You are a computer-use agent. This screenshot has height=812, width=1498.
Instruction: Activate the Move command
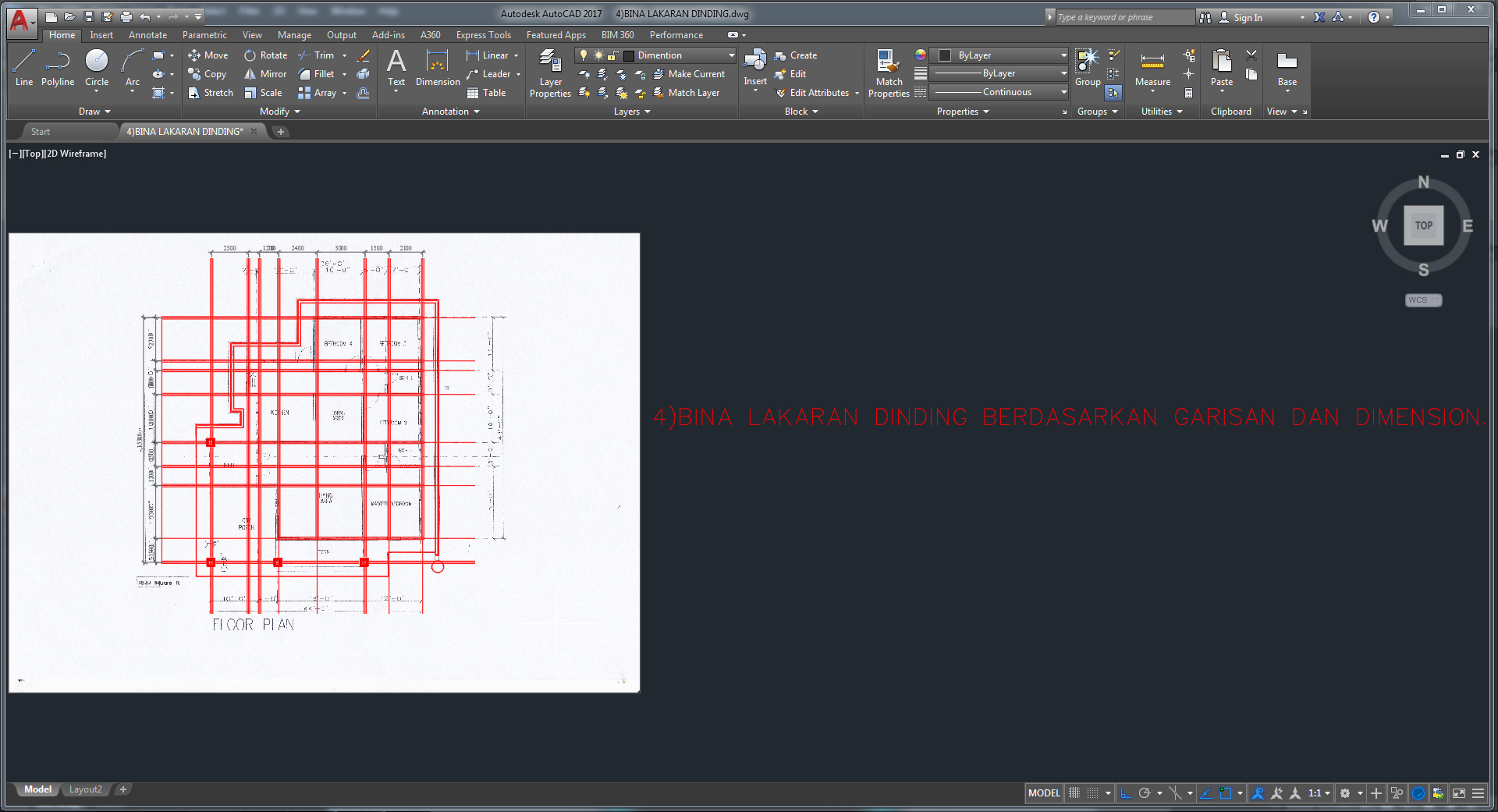point(208,55)
